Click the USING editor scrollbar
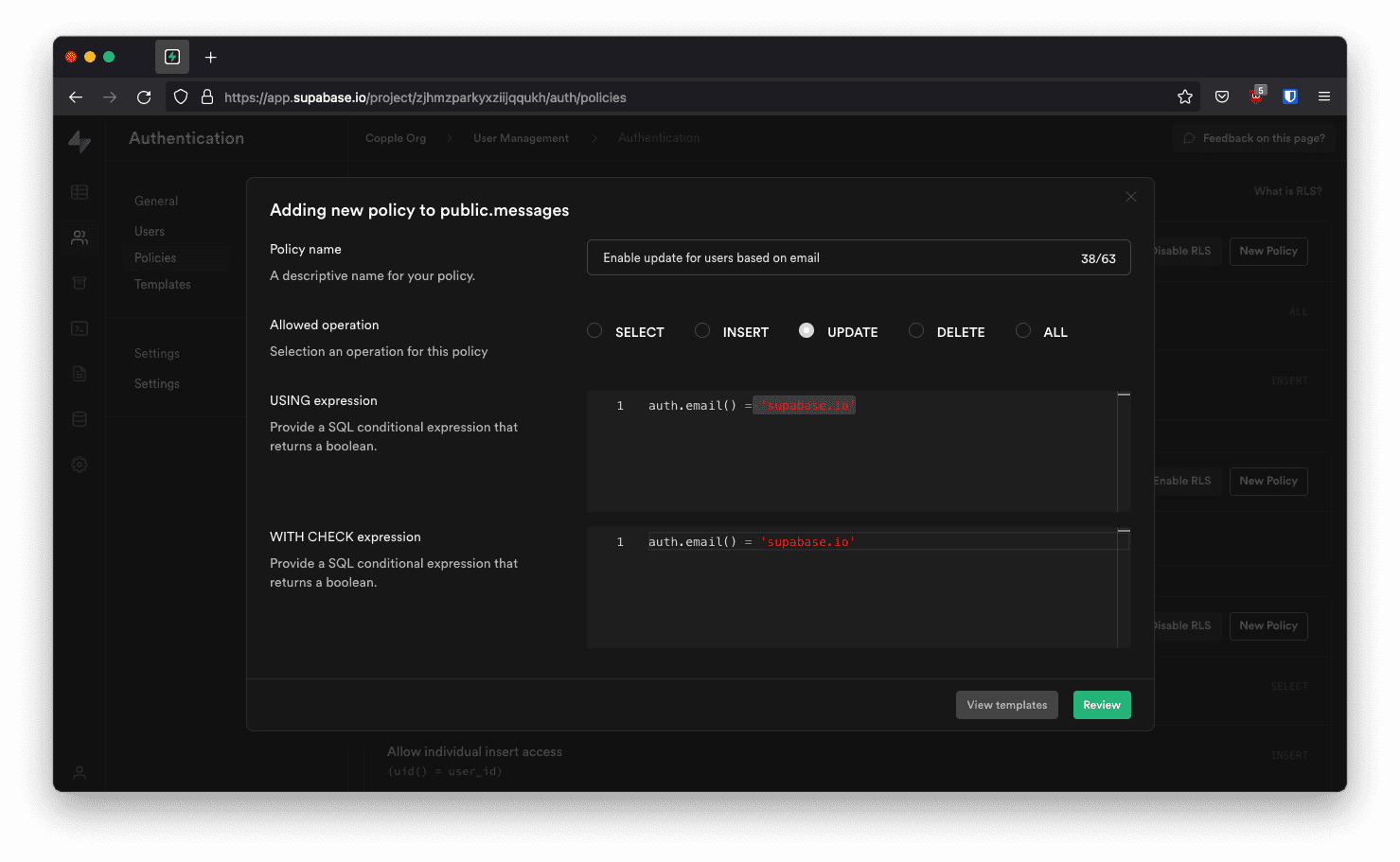Image resolution: width=1400 pixels, height=862 pixels. tap(1125, 451)
